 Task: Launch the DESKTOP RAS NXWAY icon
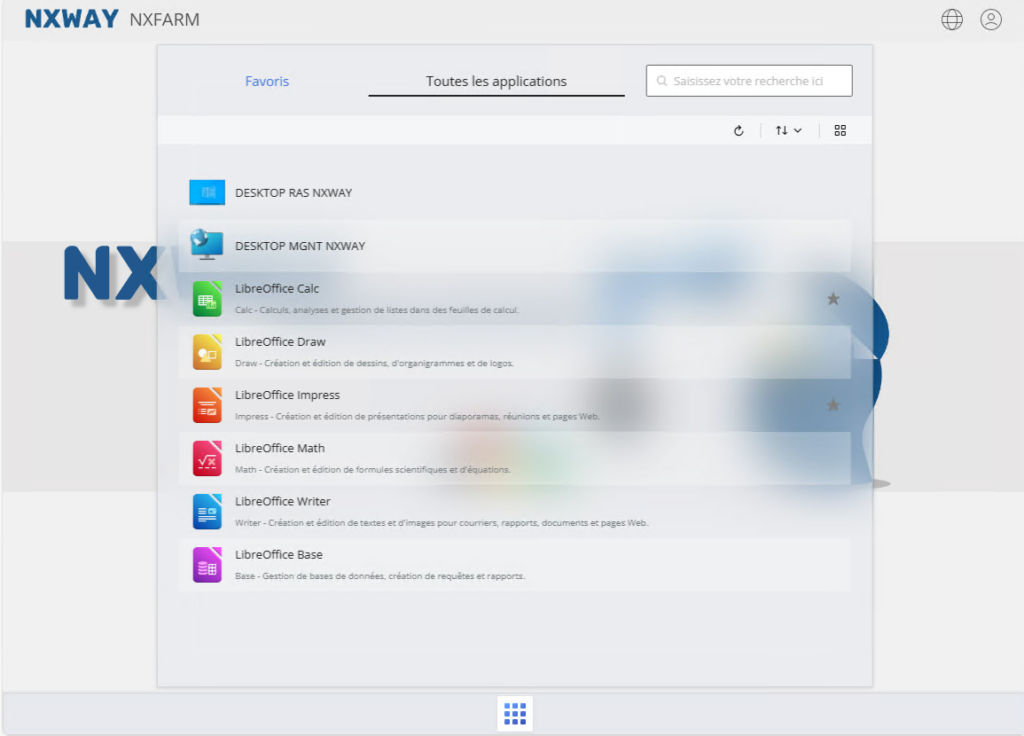tap(207, 193)
